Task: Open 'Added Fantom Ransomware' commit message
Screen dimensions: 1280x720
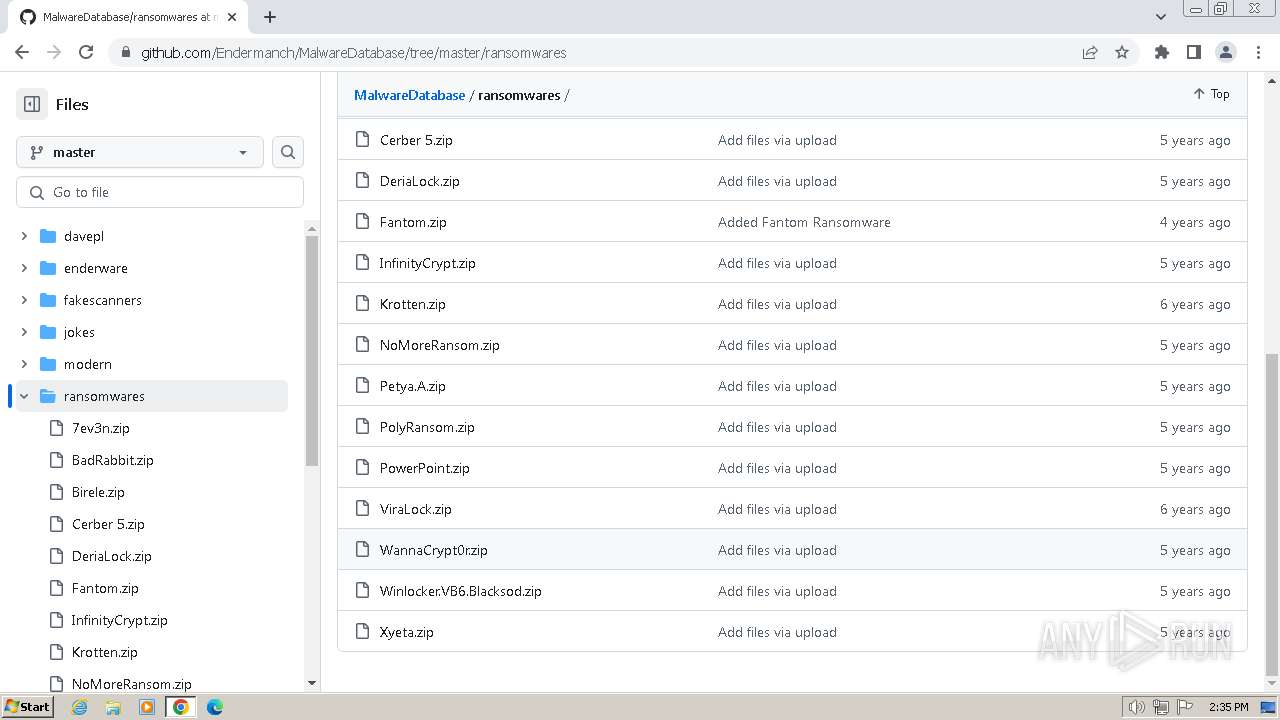Action: click(804, 222)
